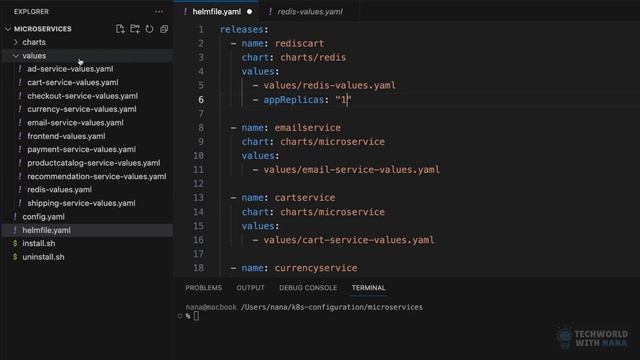Open uninstall.sh script

tap(43, 257)
